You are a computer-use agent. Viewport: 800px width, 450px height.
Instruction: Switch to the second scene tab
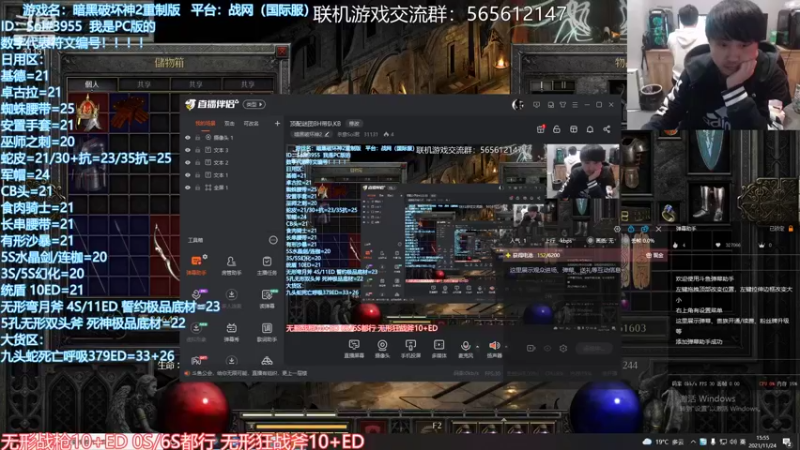230,123
